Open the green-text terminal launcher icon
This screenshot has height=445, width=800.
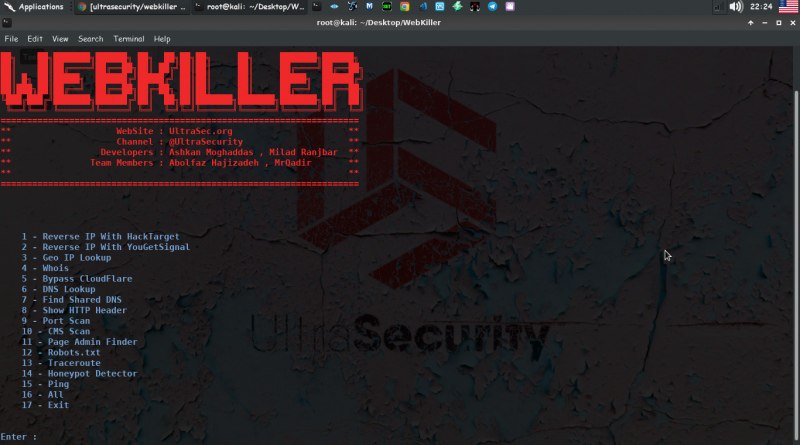click(387, 7)
